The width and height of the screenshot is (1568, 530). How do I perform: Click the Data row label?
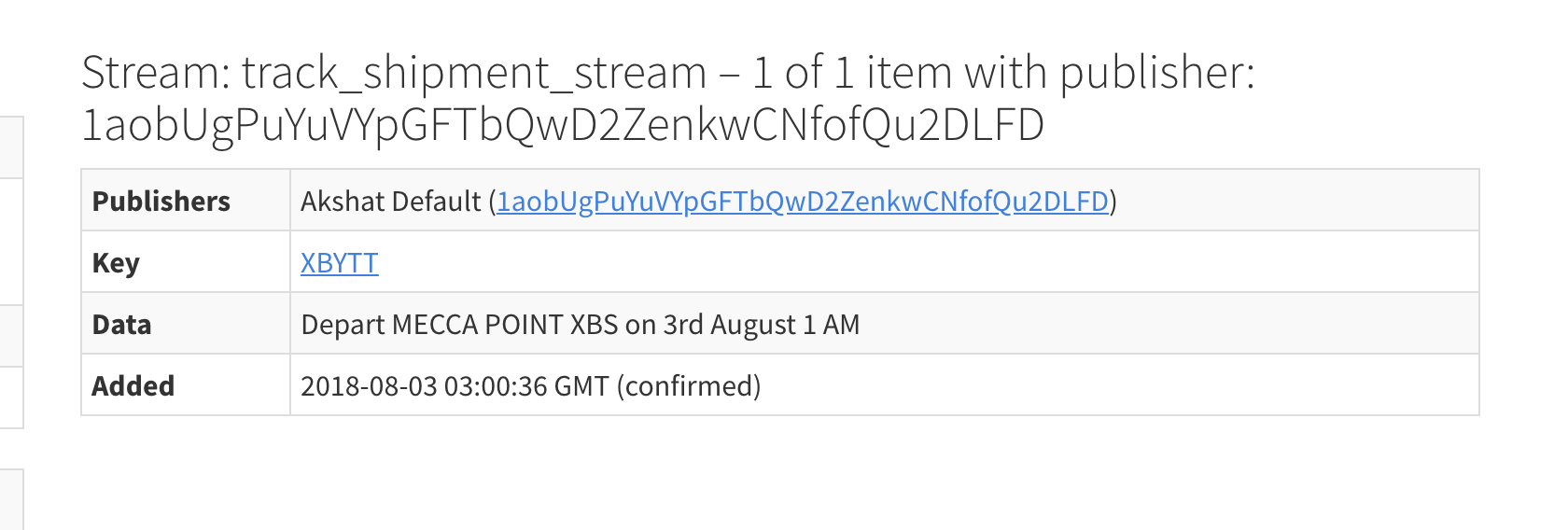121,325
